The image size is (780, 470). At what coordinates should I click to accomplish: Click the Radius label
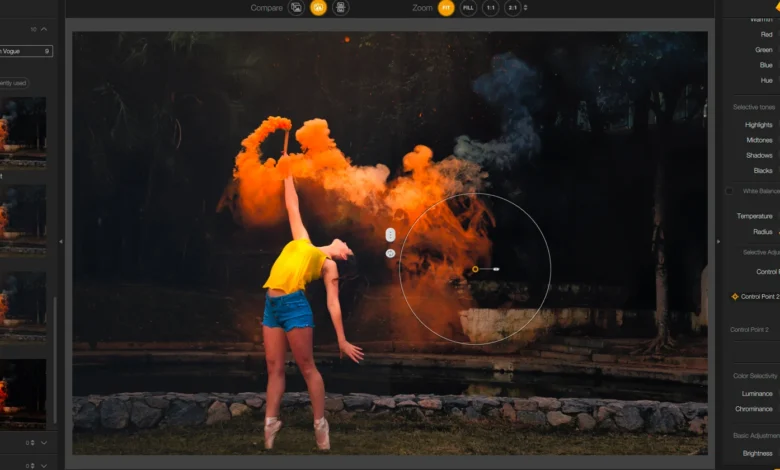click(763, 232)
